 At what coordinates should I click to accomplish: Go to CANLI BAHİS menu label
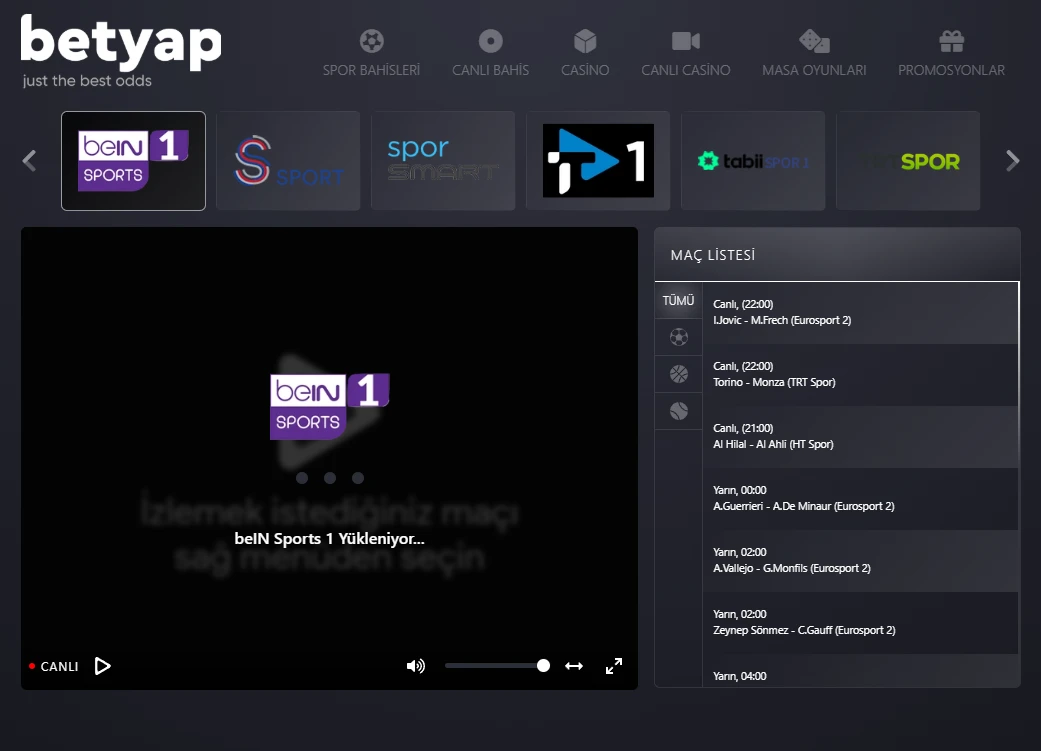coord(491,70)
